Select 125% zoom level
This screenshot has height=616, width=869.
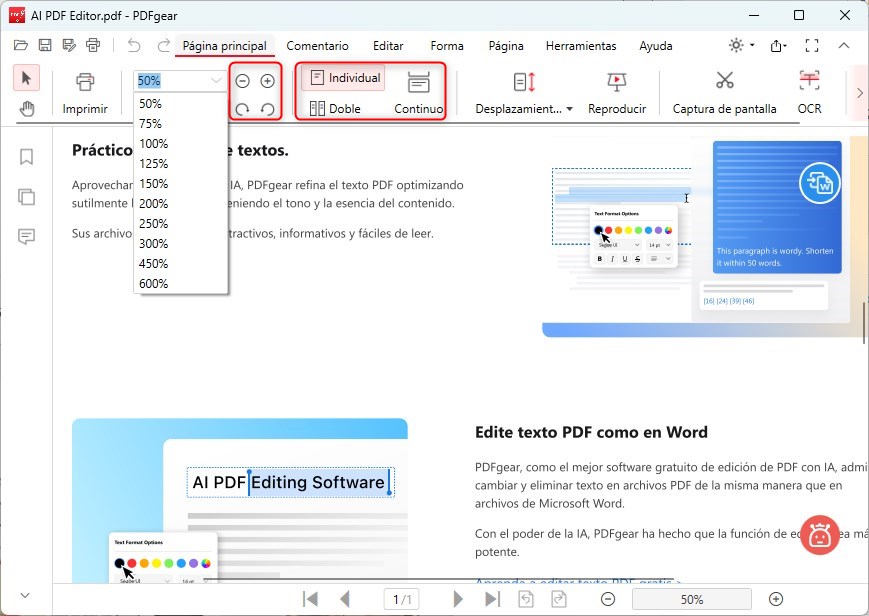pyautogui.click(x=181, y=164)
